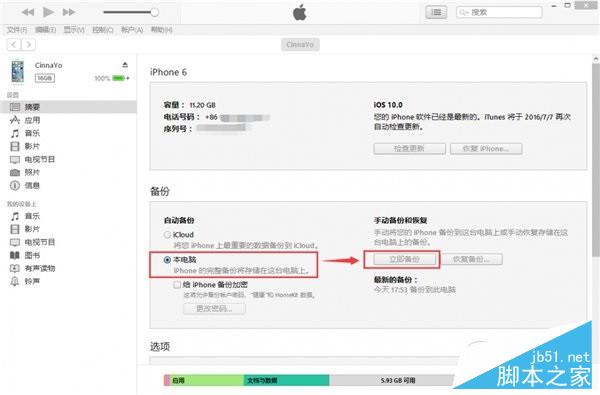Click the 检查更新 button

pos(409,149)
